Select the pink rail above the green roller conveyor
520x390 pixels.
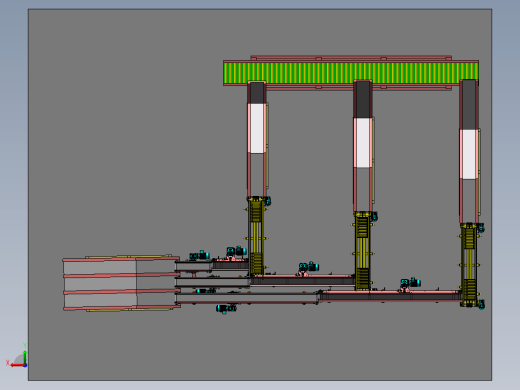[351, 58]
